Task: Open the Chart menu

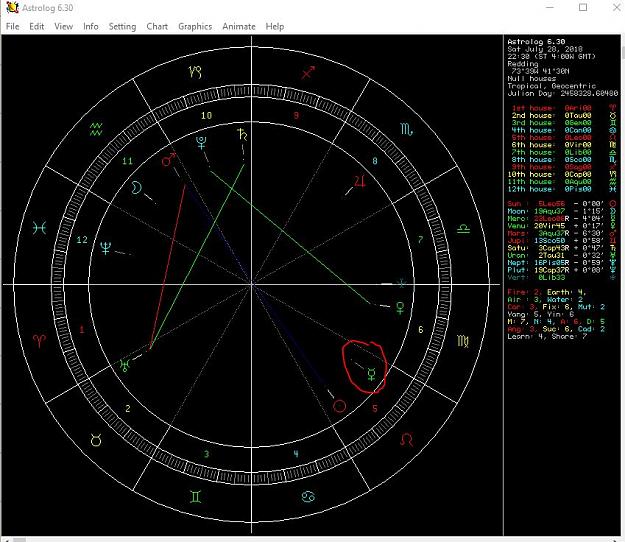Action: (x=157, y=26)
